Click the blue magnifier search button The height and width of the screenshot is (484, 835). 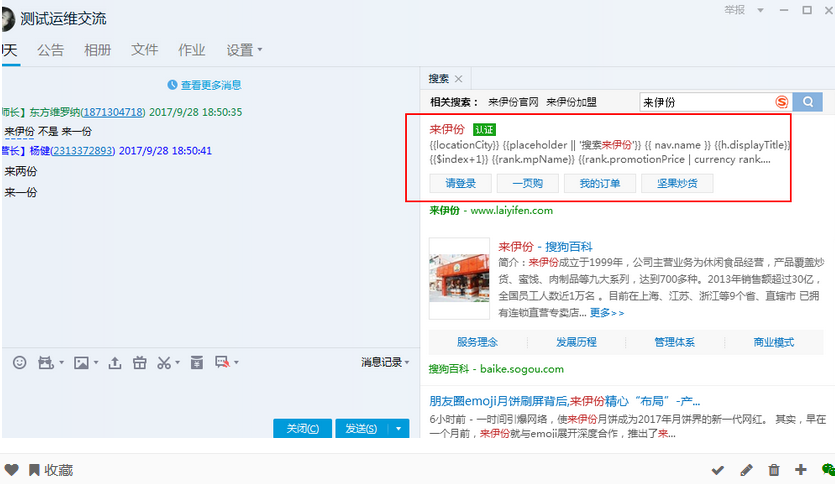coord(808,102)
